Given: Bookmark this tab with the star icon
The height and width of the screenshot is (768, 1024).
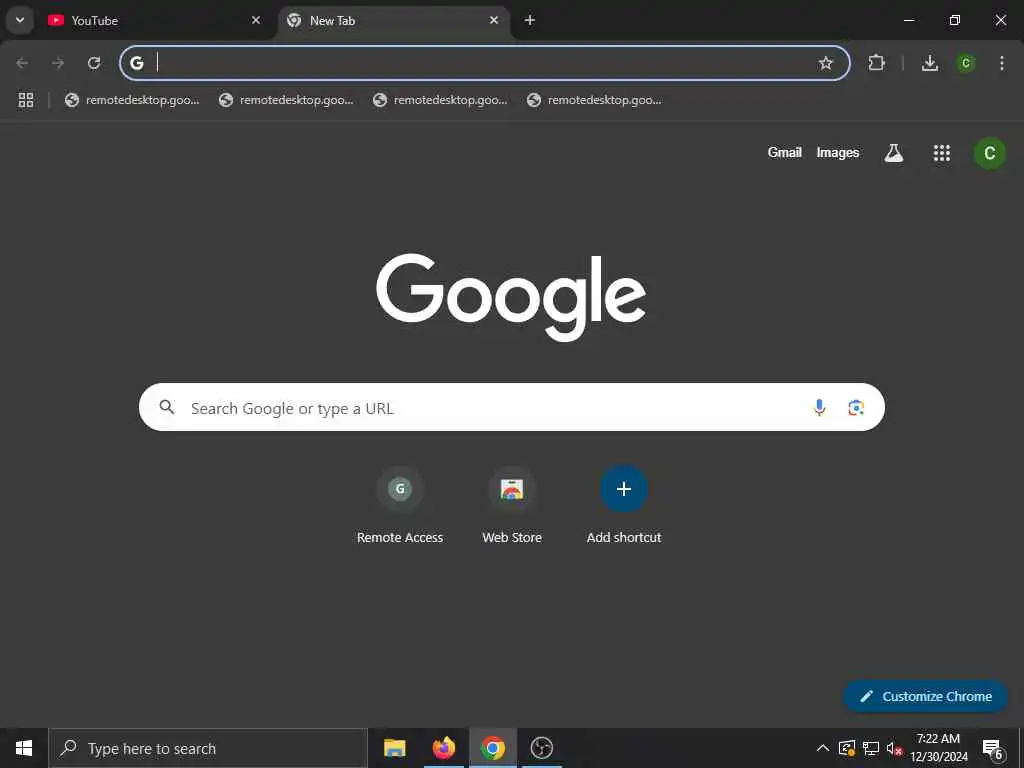Looking at the screenshot, I should (x=825, y=63).
